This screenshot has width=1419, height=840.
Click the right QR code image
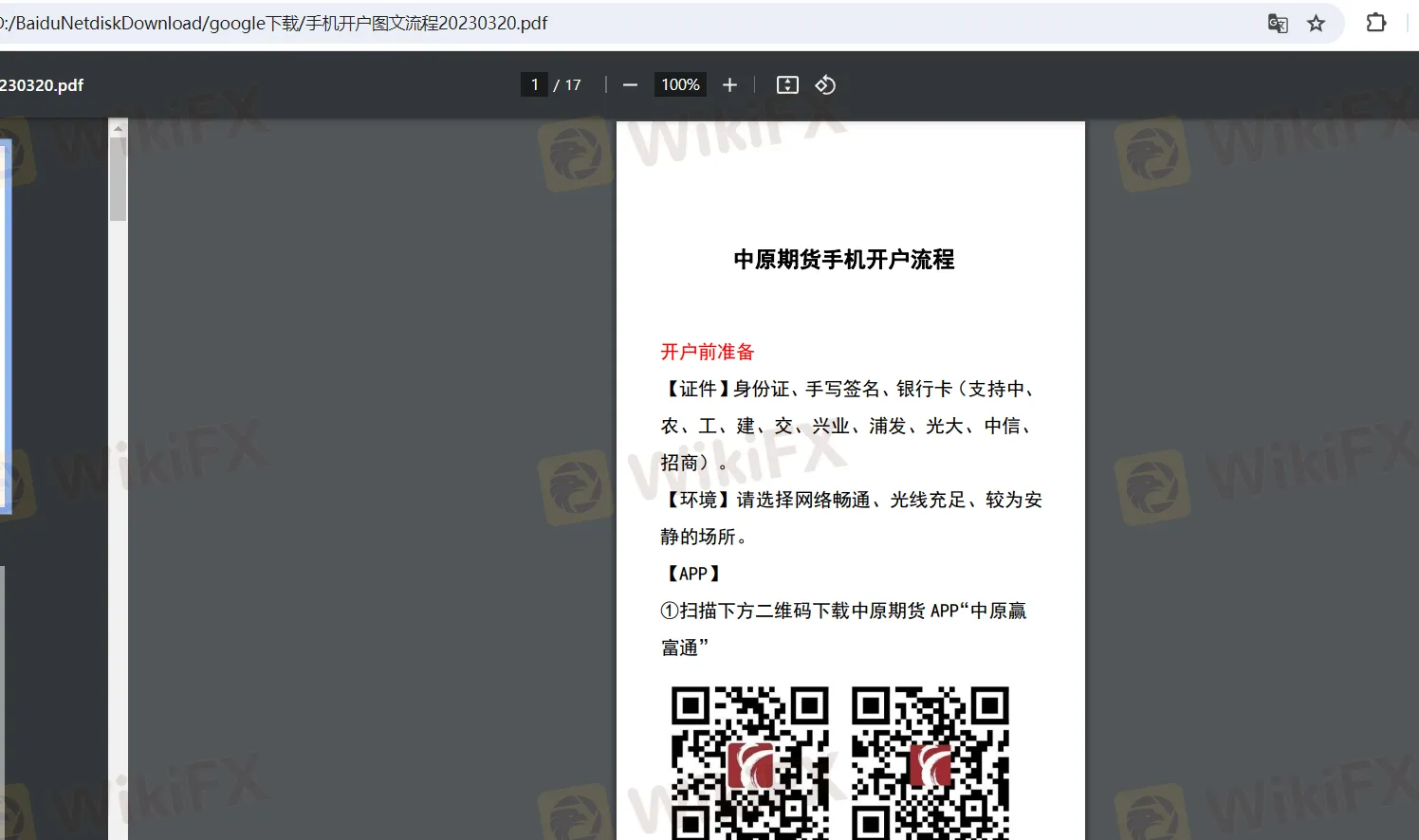tap(930, 762)
